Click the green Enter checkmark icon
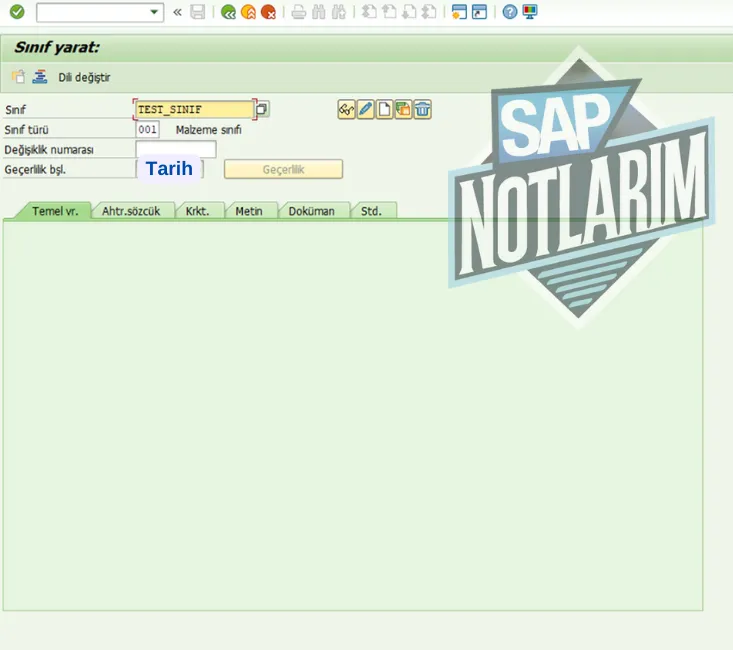The height and width of the screenshot is (650, 734). click(17, 12)
